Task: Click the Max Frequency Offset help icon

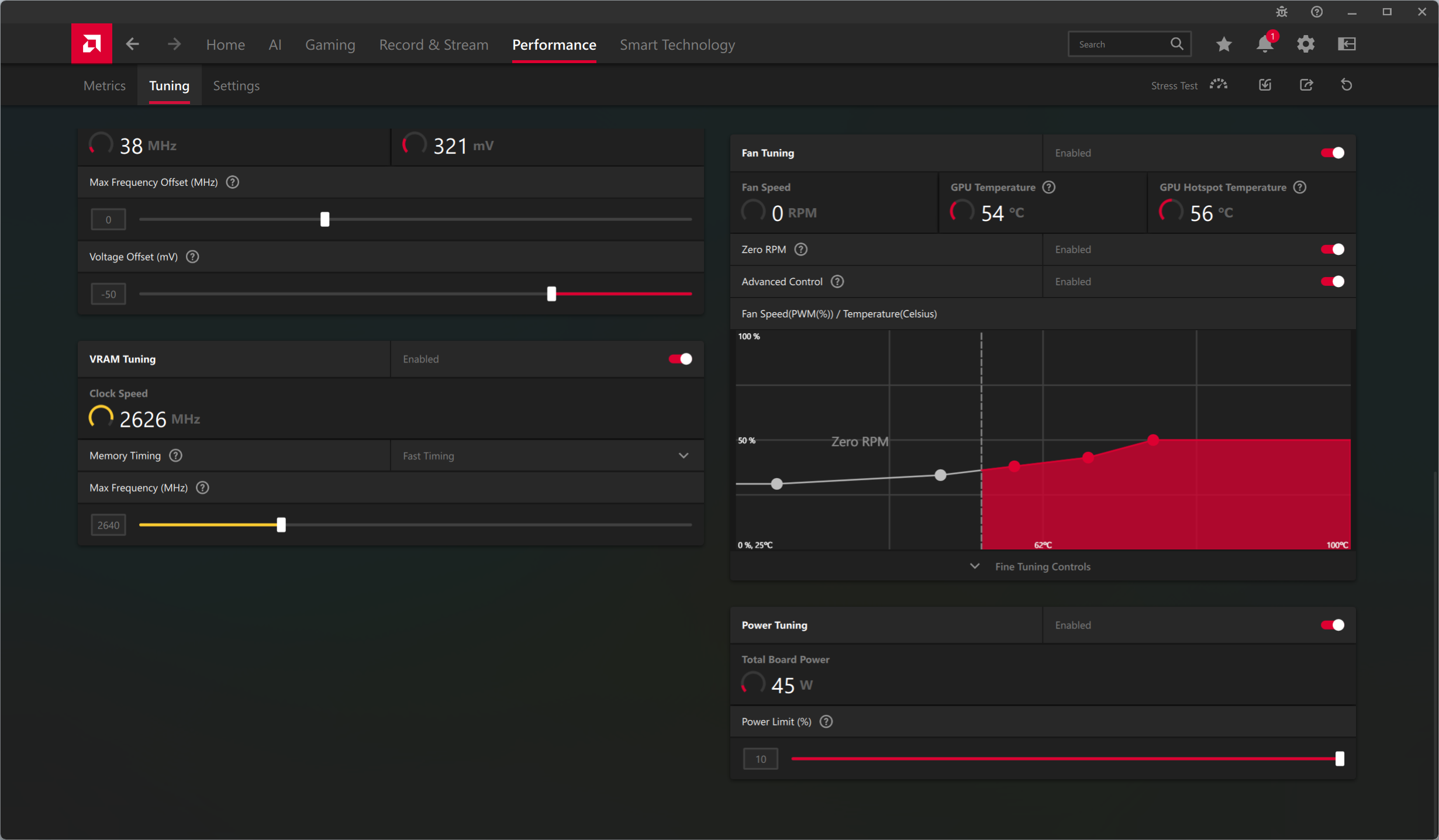Action: click(x=233, y=182)
